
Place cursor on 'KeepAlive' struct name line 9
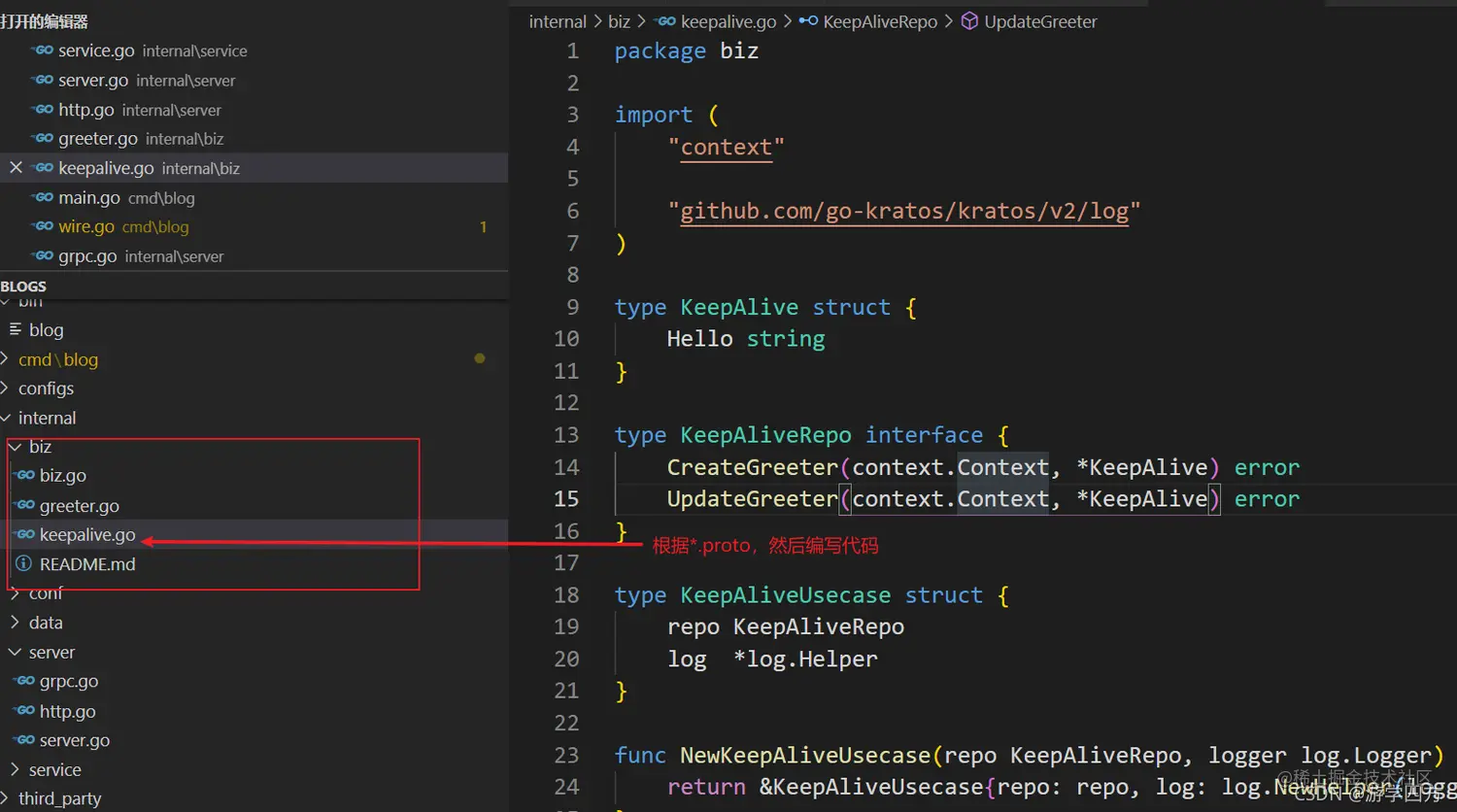739,307
